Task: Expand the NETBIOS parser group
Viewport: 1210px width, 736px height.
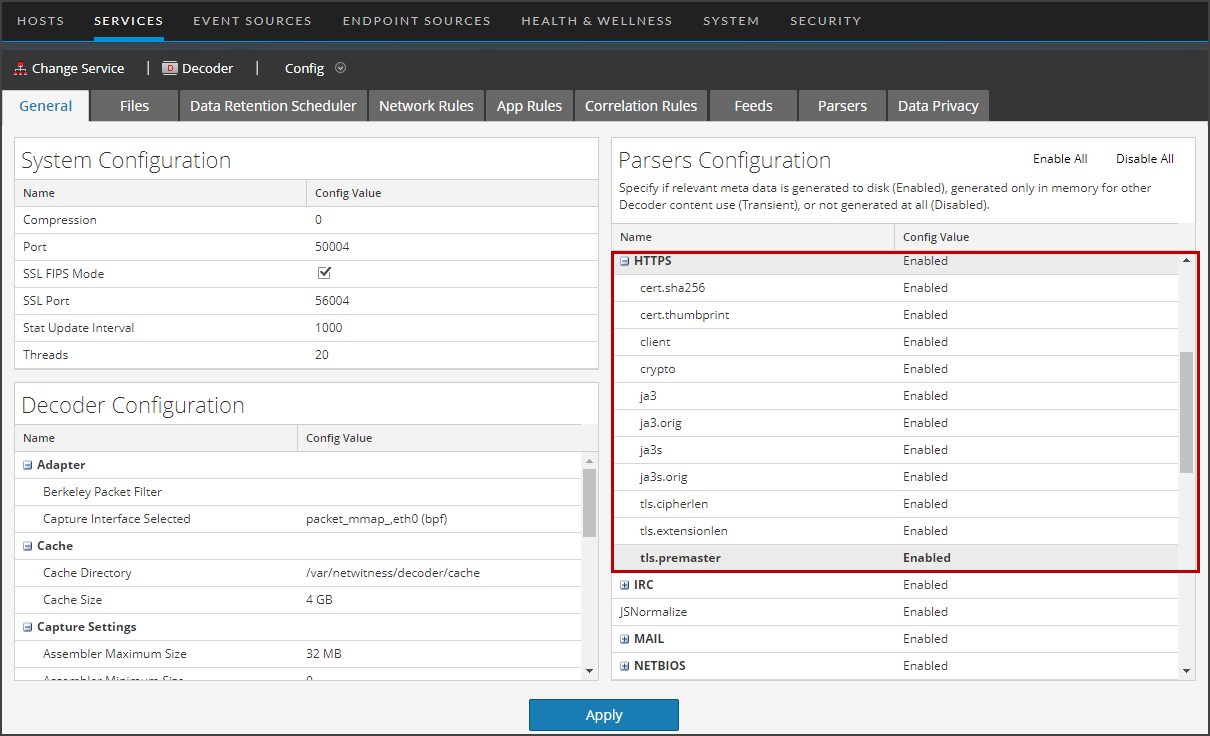Action: [x=624, y=665]
